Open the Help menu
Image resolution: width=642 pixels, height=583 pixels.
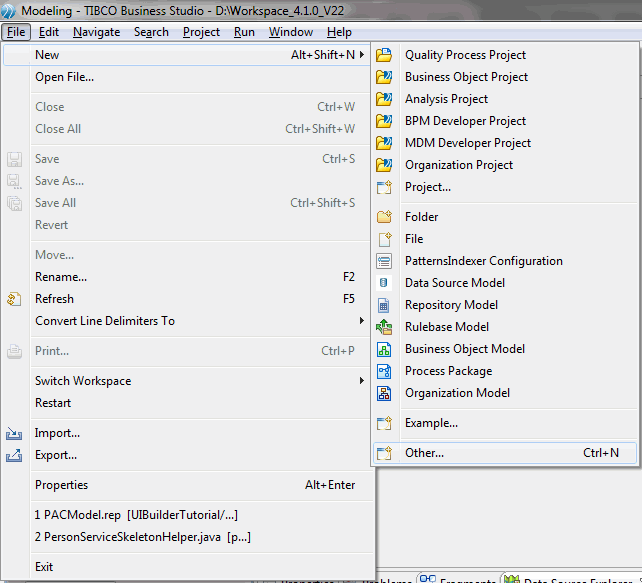(339, 32)
